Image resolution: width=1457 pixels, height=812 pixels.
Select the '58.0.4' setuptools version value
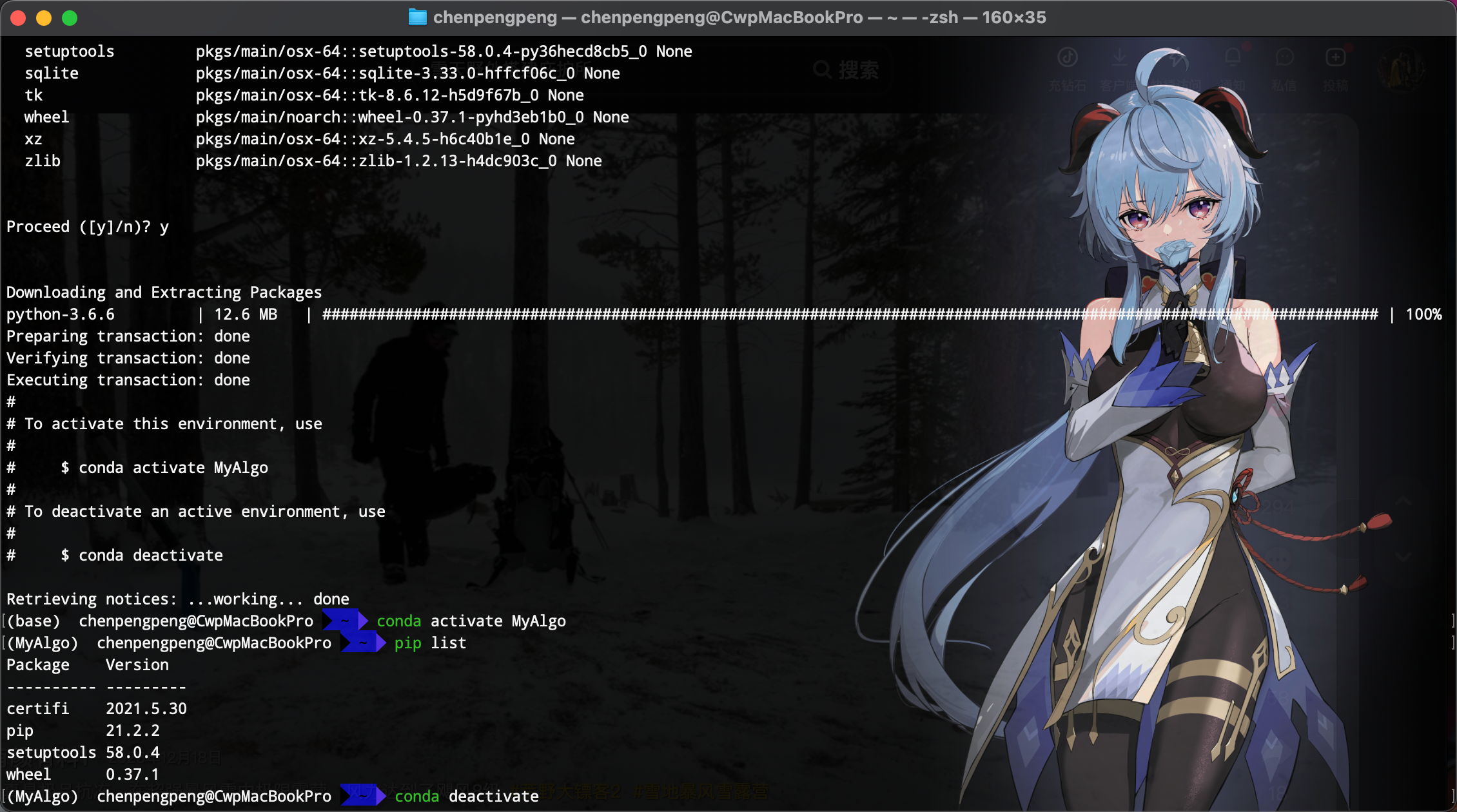[x=133, y=753]
